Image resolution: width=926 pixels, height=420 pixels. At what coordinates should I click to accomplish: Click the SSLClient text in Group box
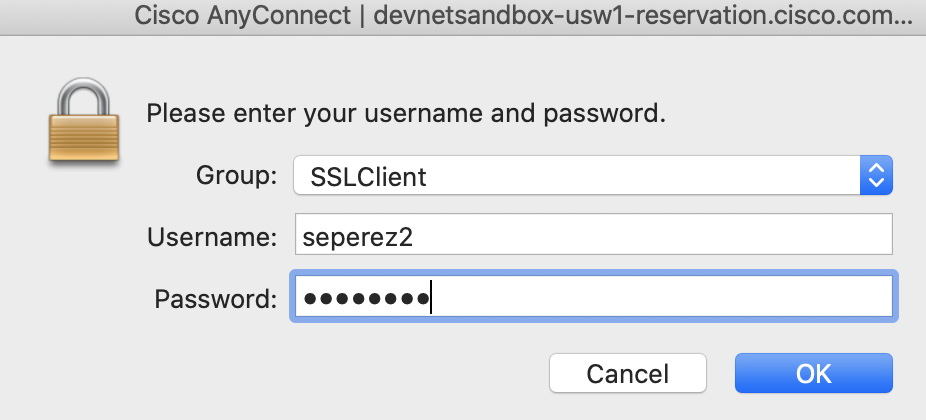pos(368,178)
